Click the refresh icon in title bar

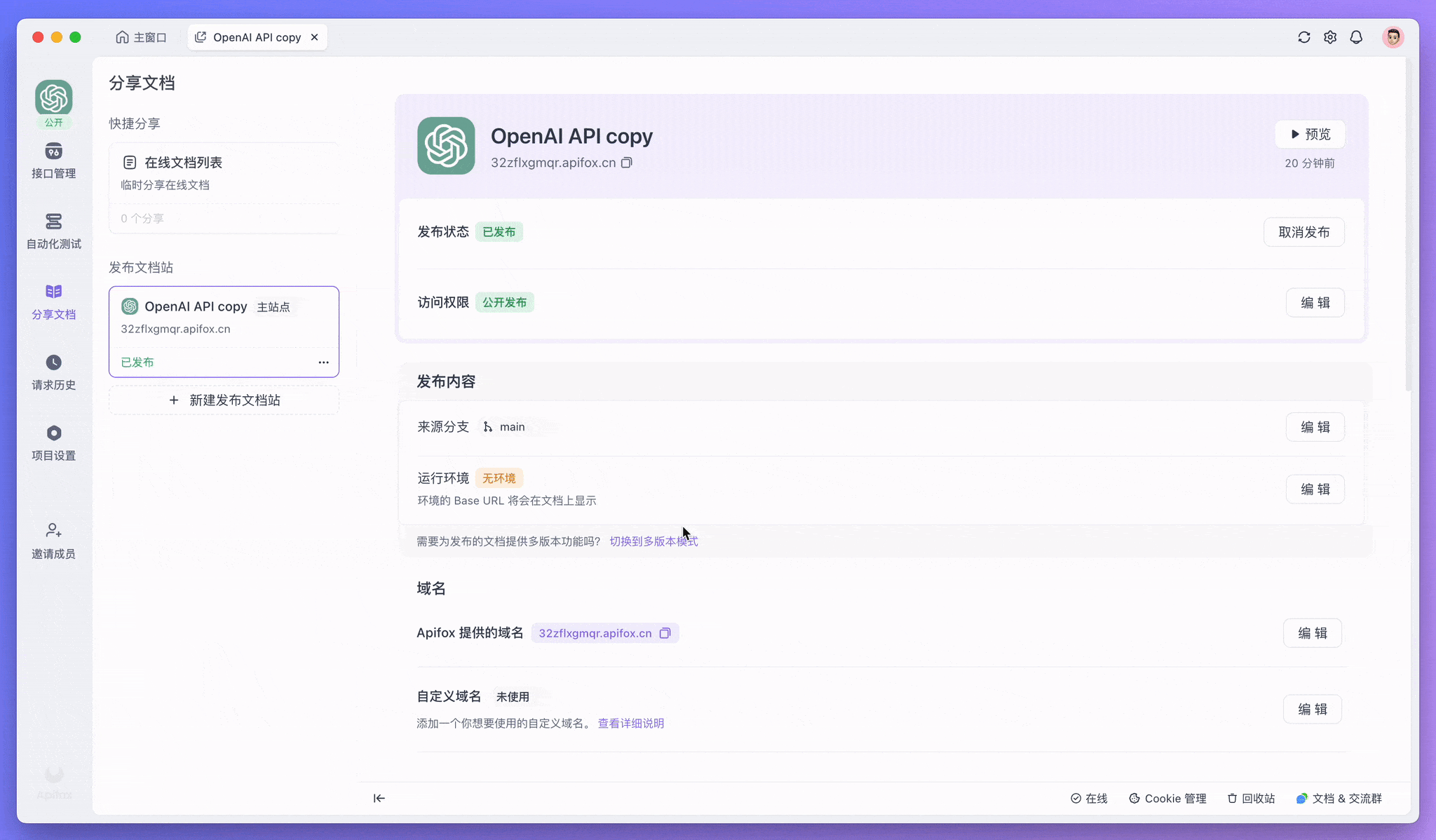tap(1303, 37)
